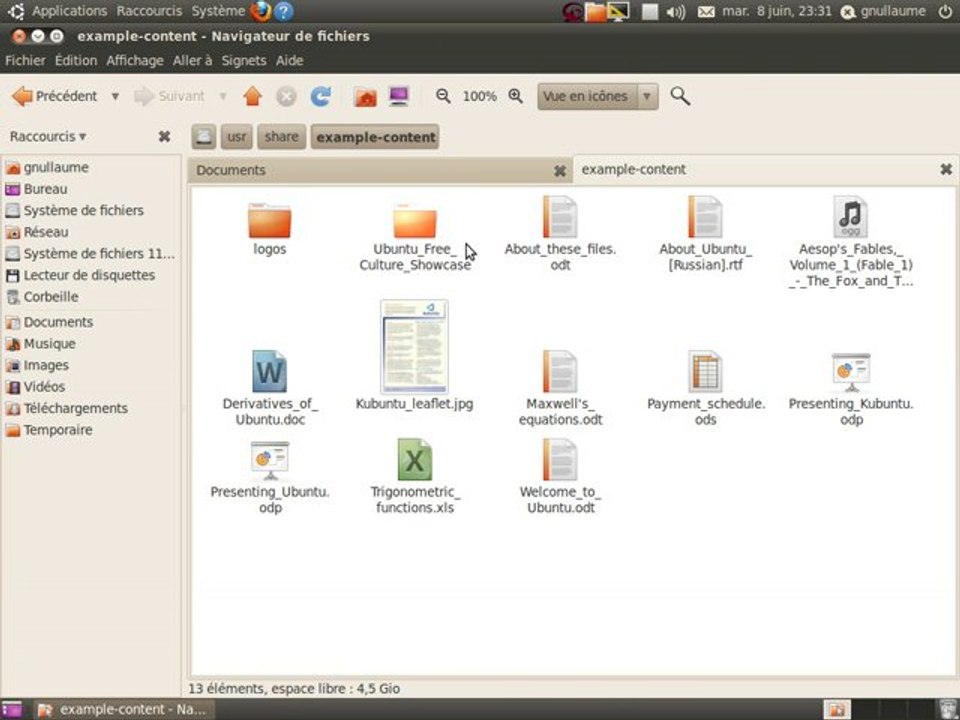Screen dimensions: 960x720
Task: Zoom out with the minus magnifier
Action: click(x=443, y=96)
